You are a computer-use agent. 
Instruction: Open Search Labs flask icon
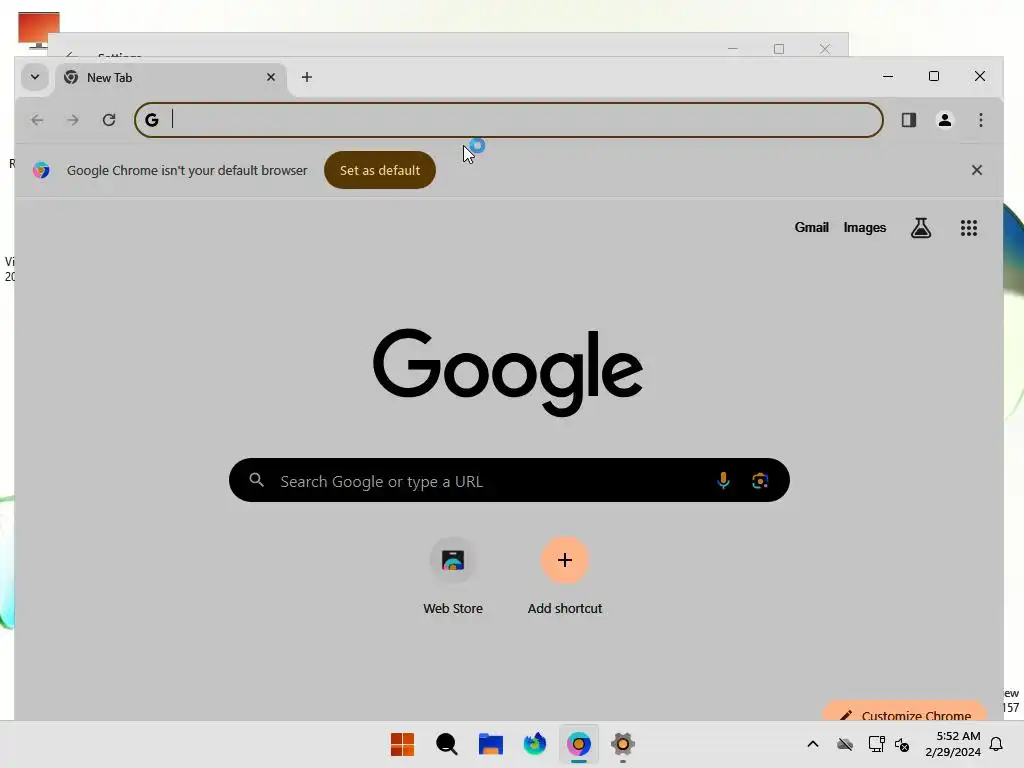921,228
